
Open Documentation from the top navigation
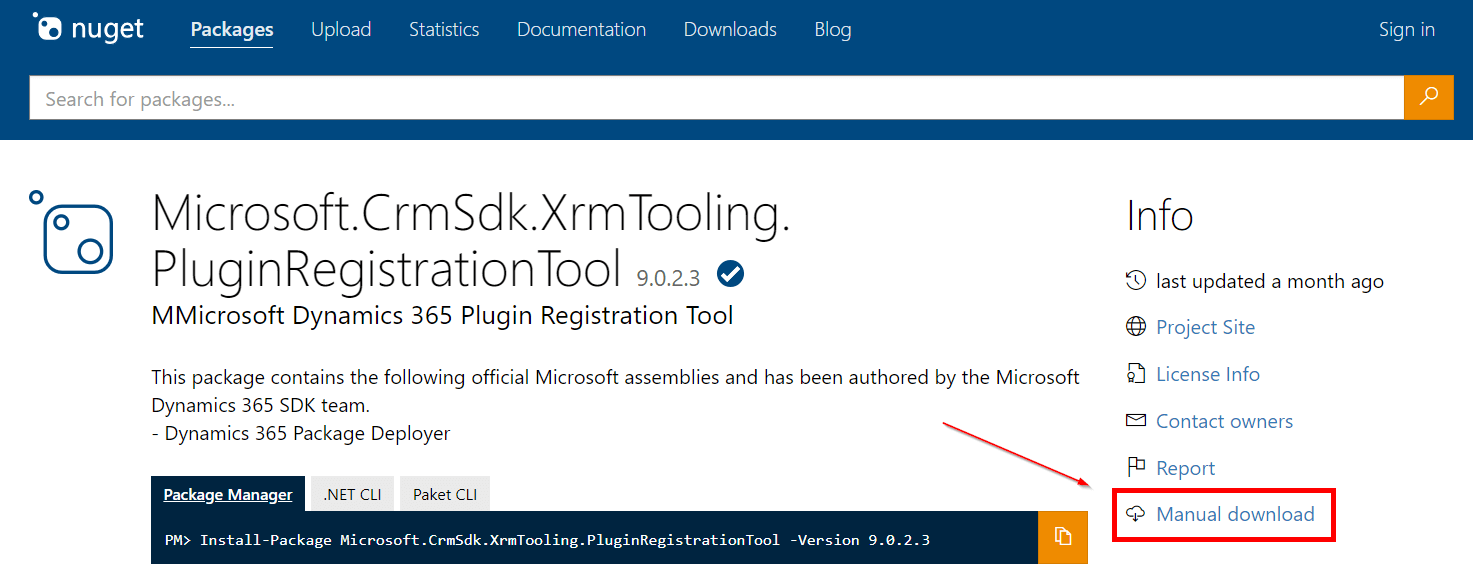click(581, 30)
